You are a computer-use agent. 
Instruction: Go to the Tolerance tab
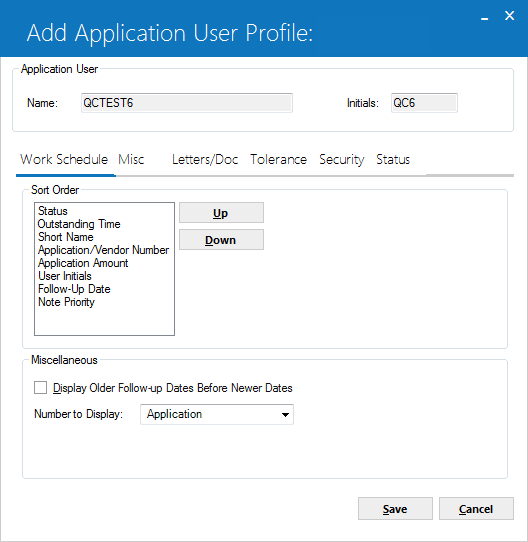click(278, 159)
